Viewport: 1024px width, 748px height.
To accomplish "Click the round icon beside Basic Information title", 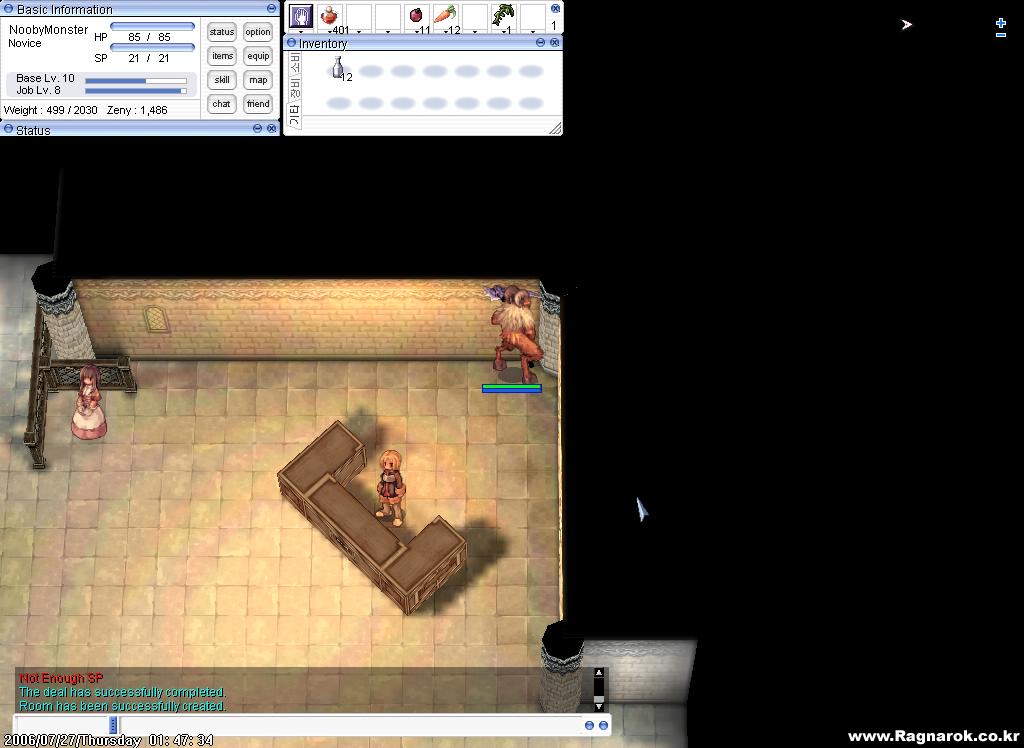I will pyautogui.click(x=8, y=8).
